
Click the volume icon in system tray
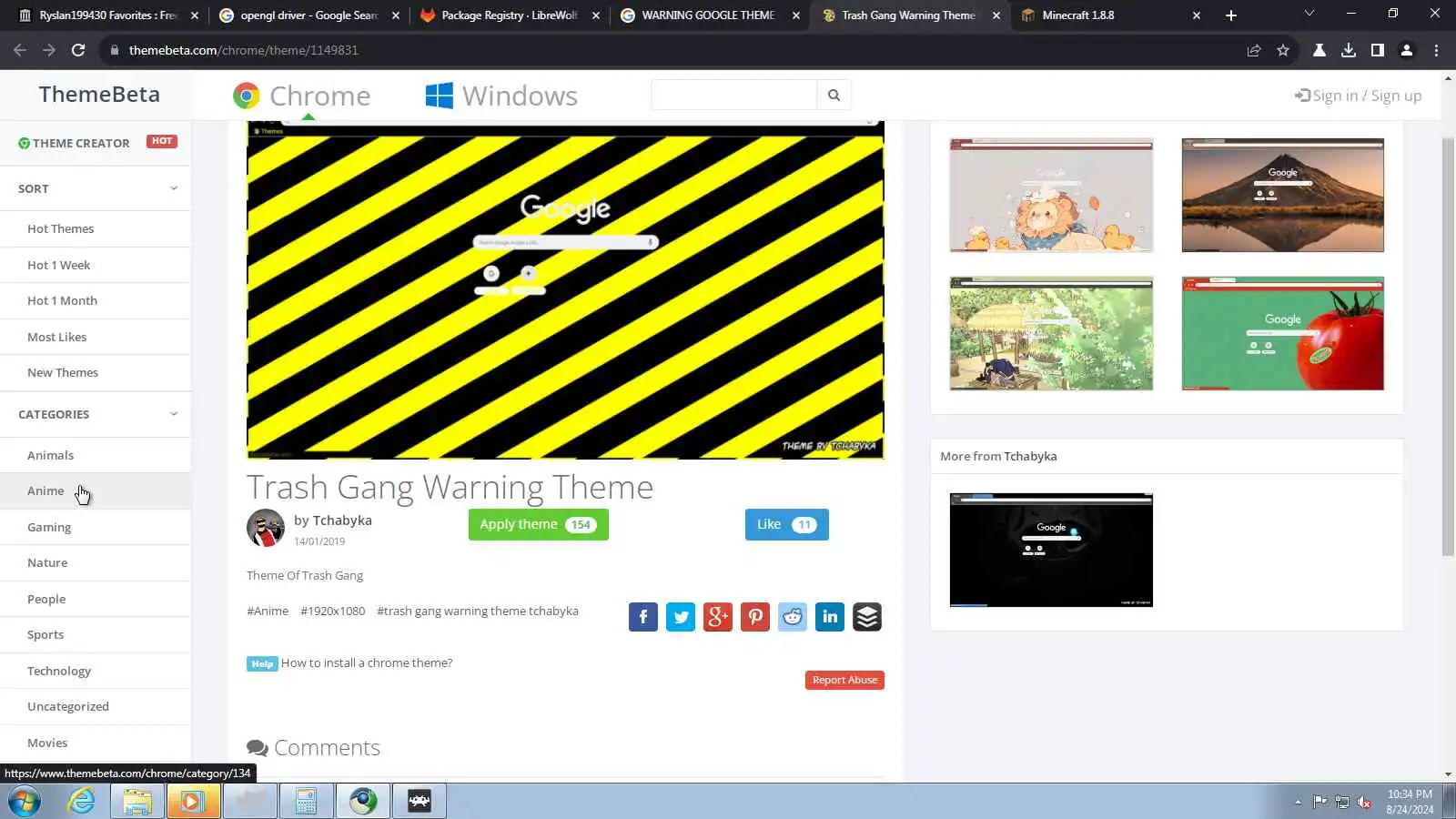tap(1364, 802)
